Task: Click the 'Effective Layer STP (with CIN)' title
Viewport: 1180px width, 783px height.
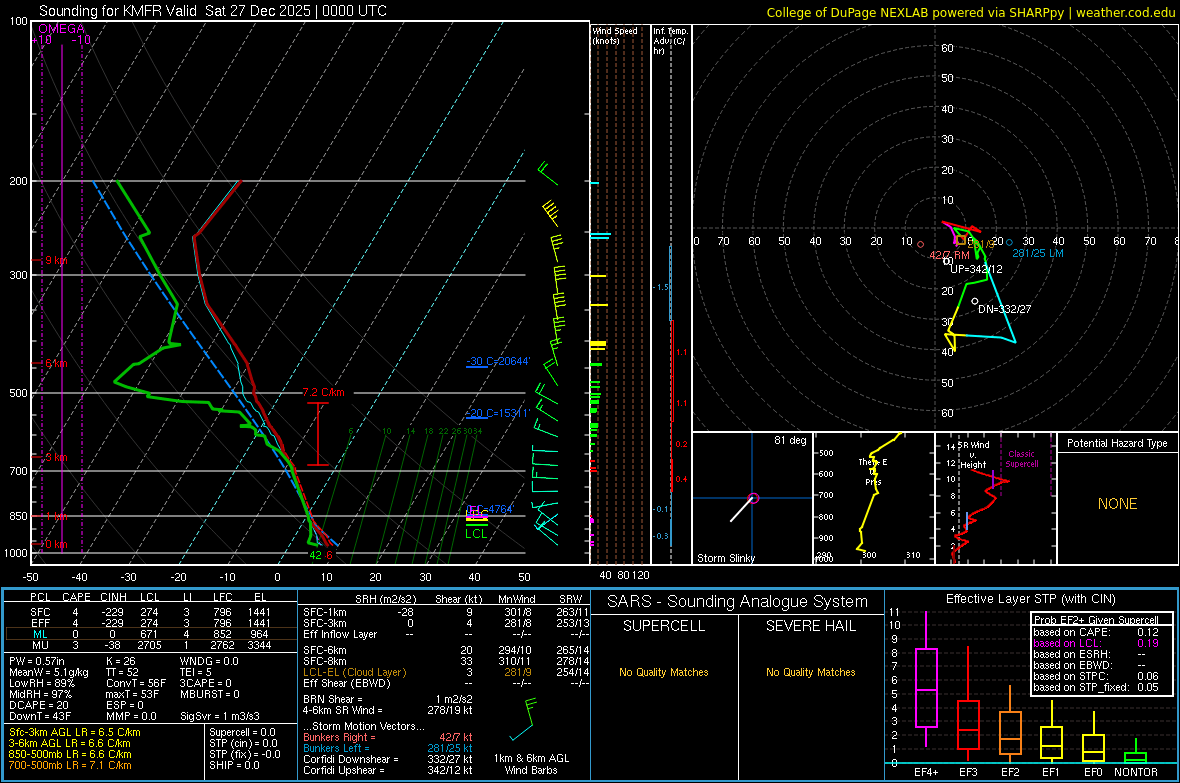Action: (1030, 599)
